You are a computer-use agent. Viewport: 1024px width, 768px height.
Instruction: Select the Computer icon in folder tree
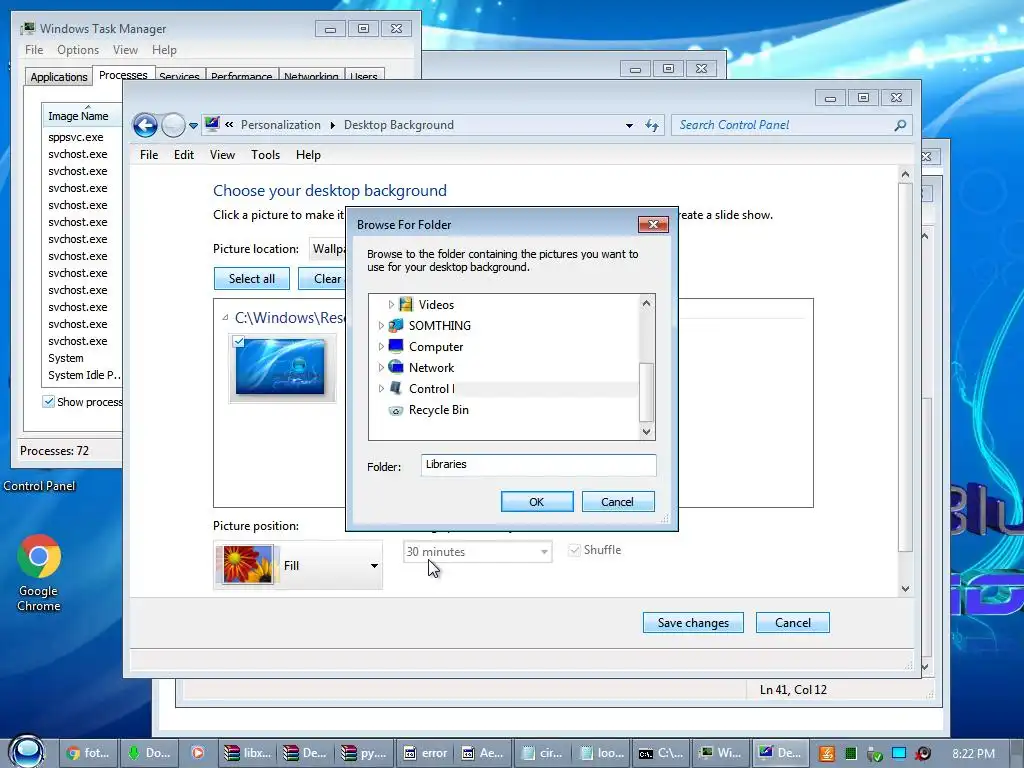396,345
